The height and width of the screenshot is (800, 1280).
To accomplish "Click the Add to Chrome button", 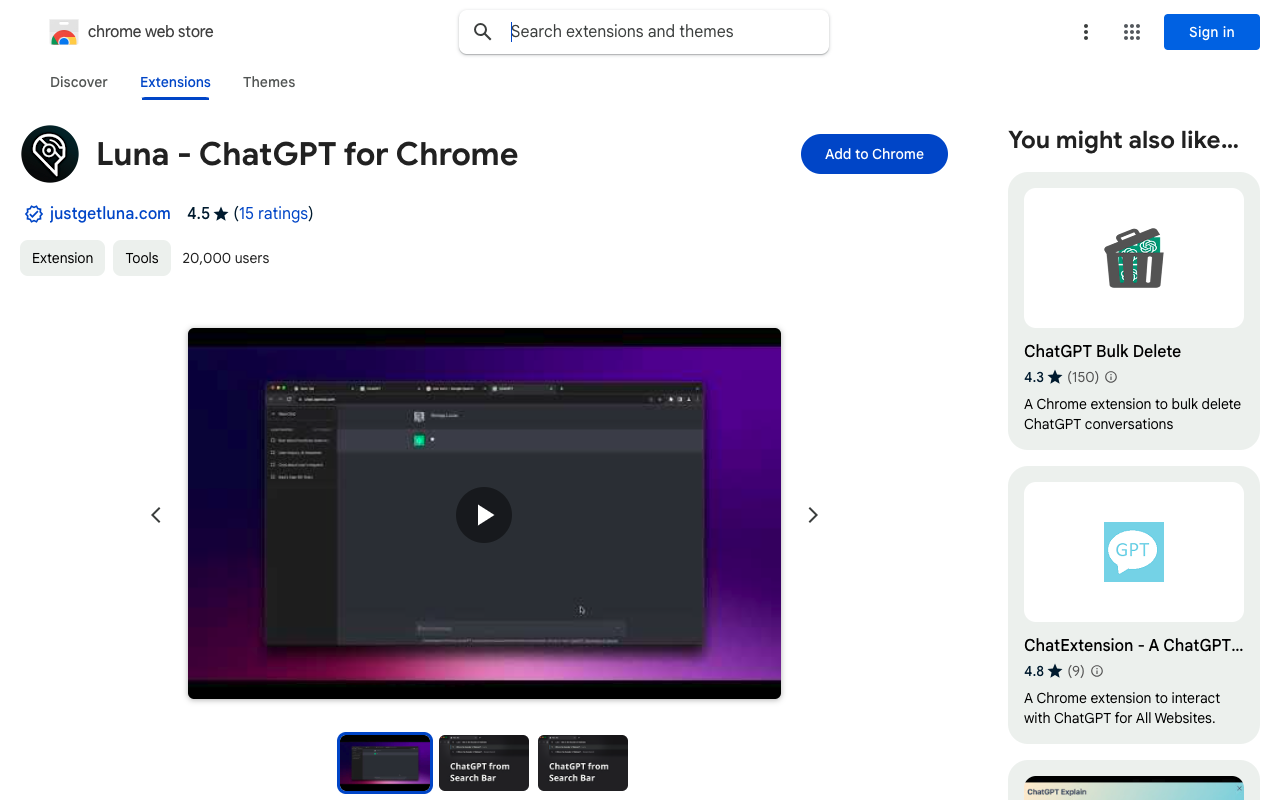I will click(x=873, y=154).
